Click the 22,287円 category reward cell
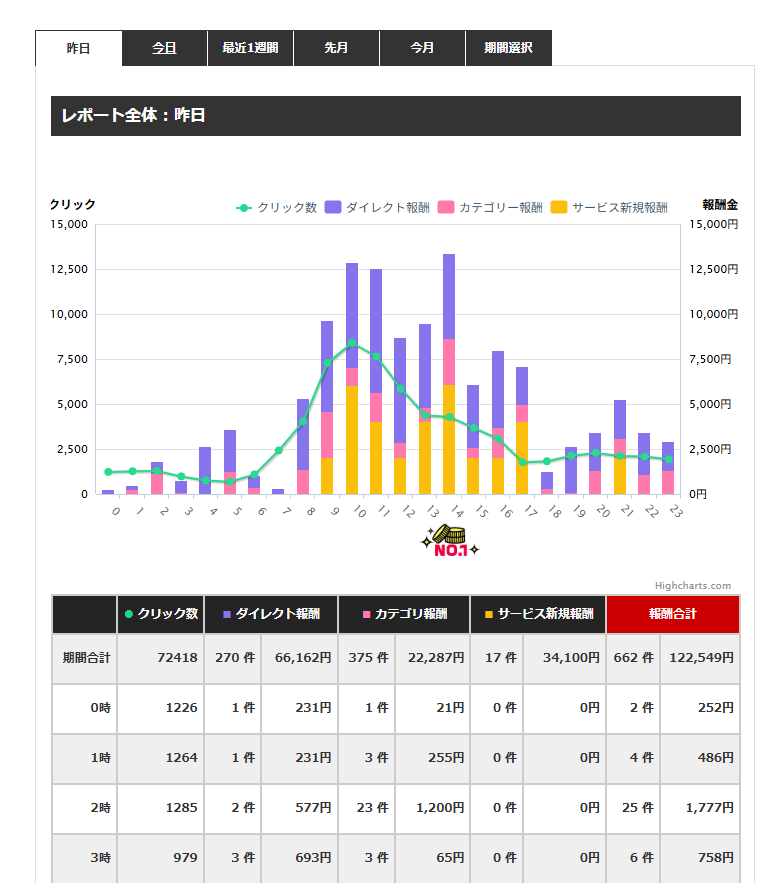Viewport: 768px width, 883px height. tap(432, 658)
